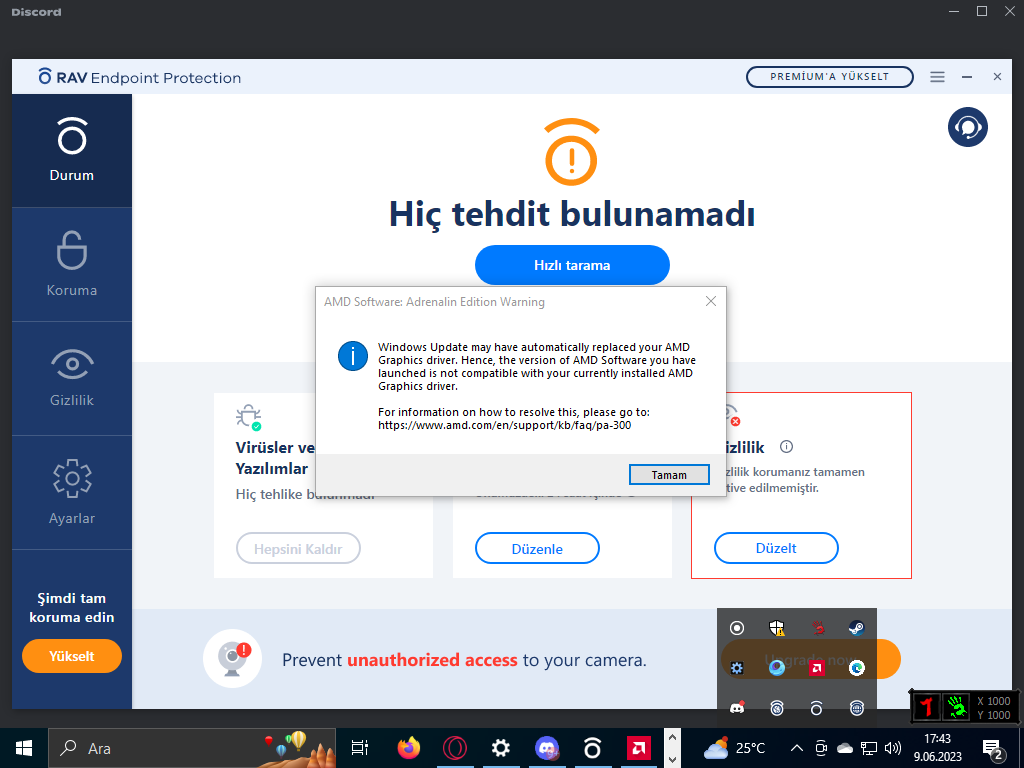Click the blue gear icon in the tray overflow
Image resolution: width=1024 pixels, height=768 pixels.
click(x=737, y=667)
